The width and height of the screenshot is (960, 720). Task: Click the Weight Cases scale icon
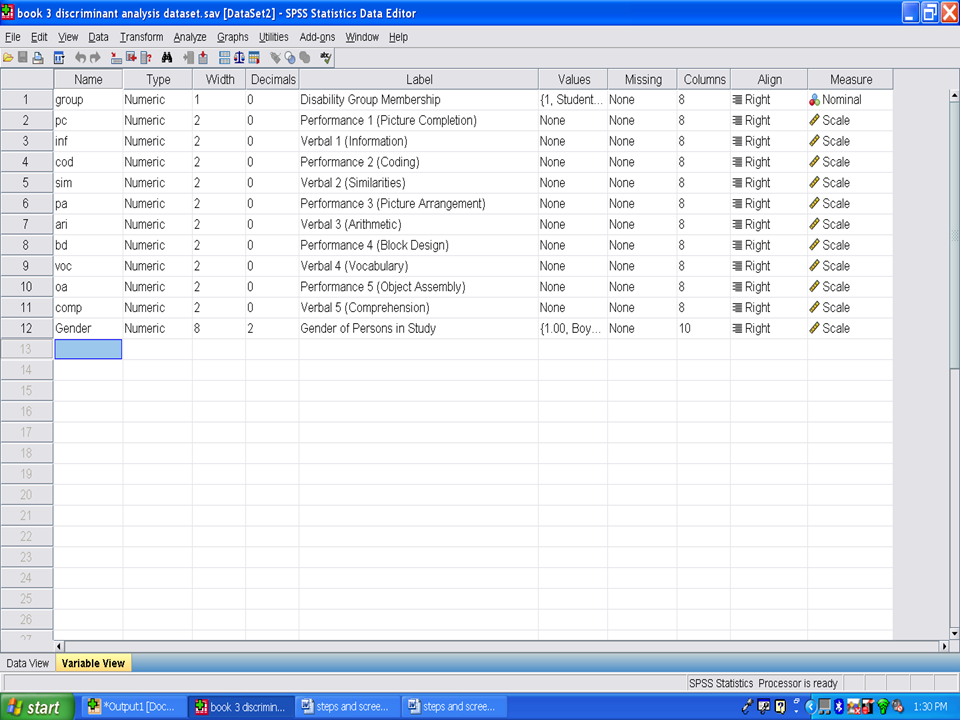pos(239,58)
